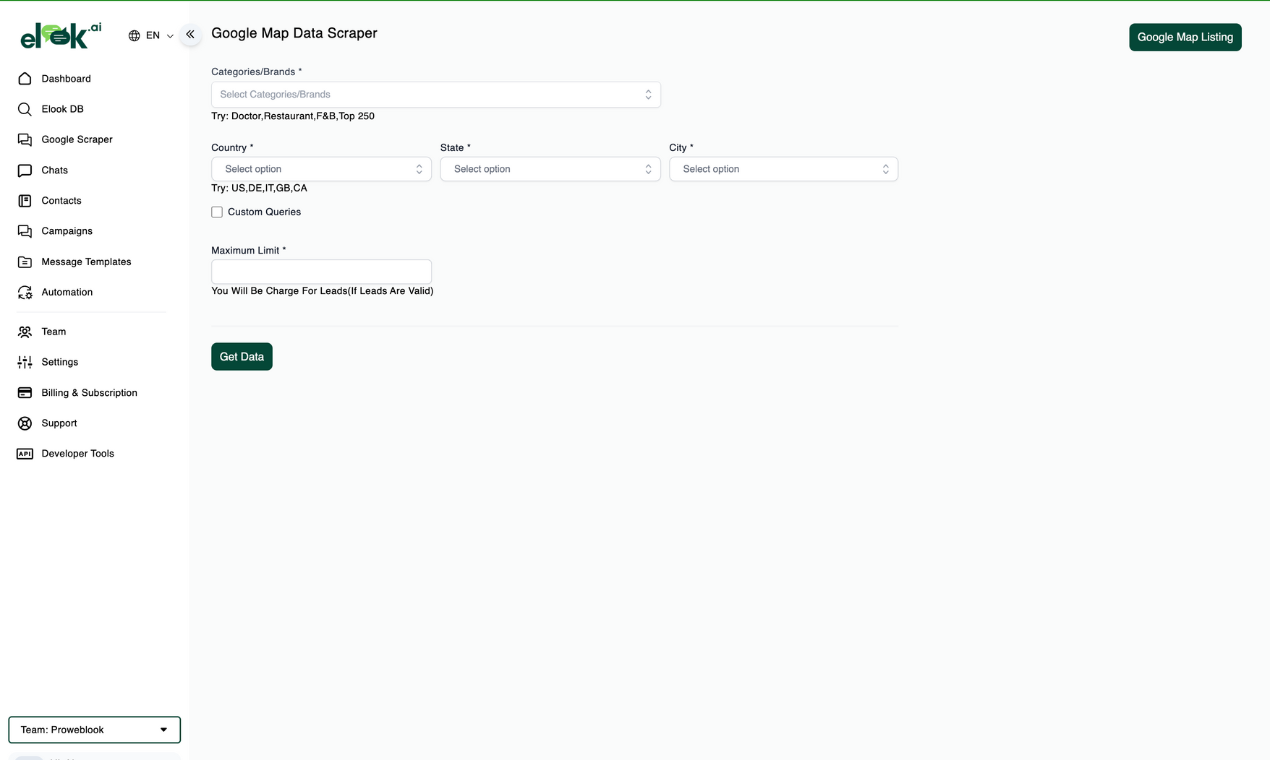Screen dimensions: 1270x760
Task: Go to Dashboard in sidebar
Action: coord(66,79)
